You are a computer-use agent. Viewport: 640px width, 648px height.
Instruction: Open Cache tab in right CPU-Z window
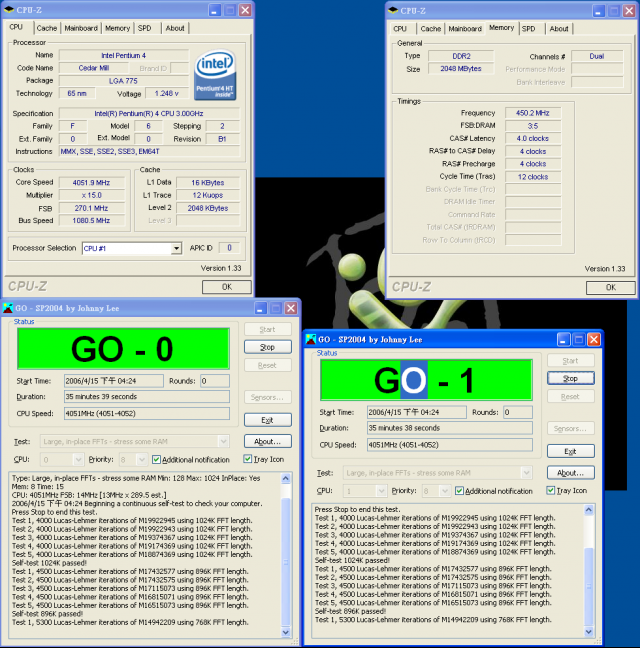coord(431,29)
